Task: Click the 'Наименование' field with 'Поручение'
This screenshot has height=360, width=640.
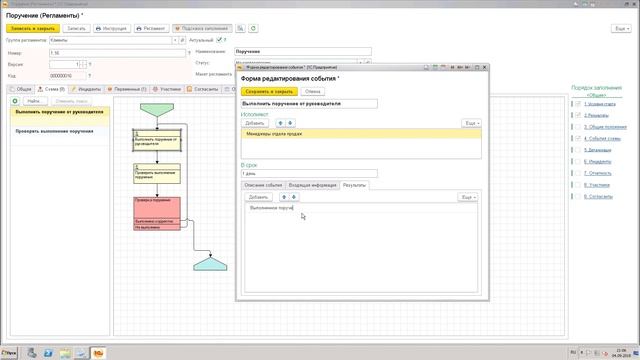Action: [303, 51]
